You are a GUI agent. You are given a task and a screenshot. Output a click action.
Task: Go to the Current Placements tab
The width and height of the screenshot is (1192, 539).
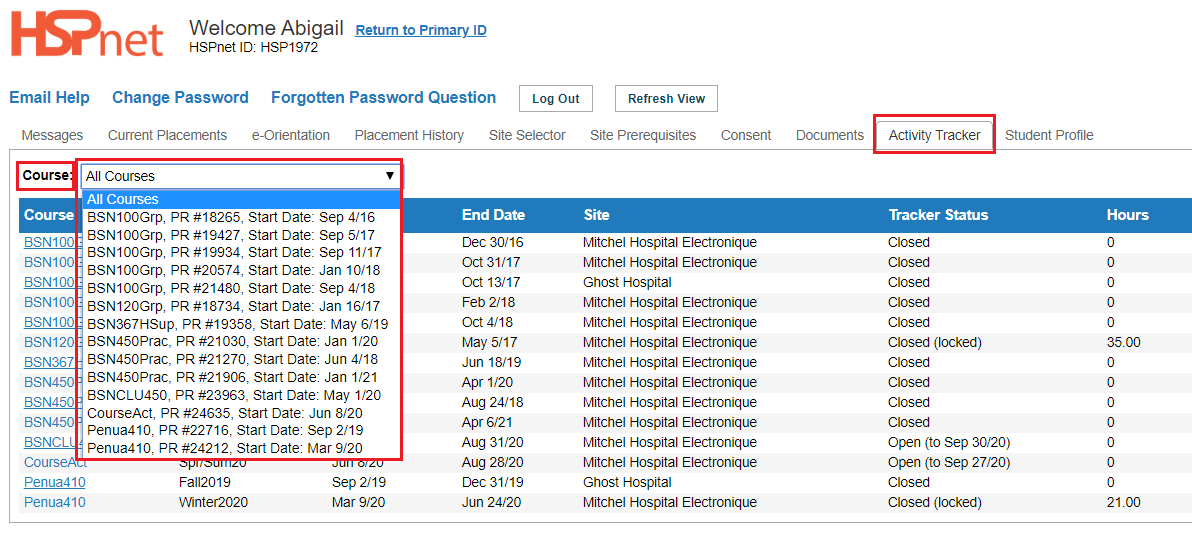[x=167, y=135]
